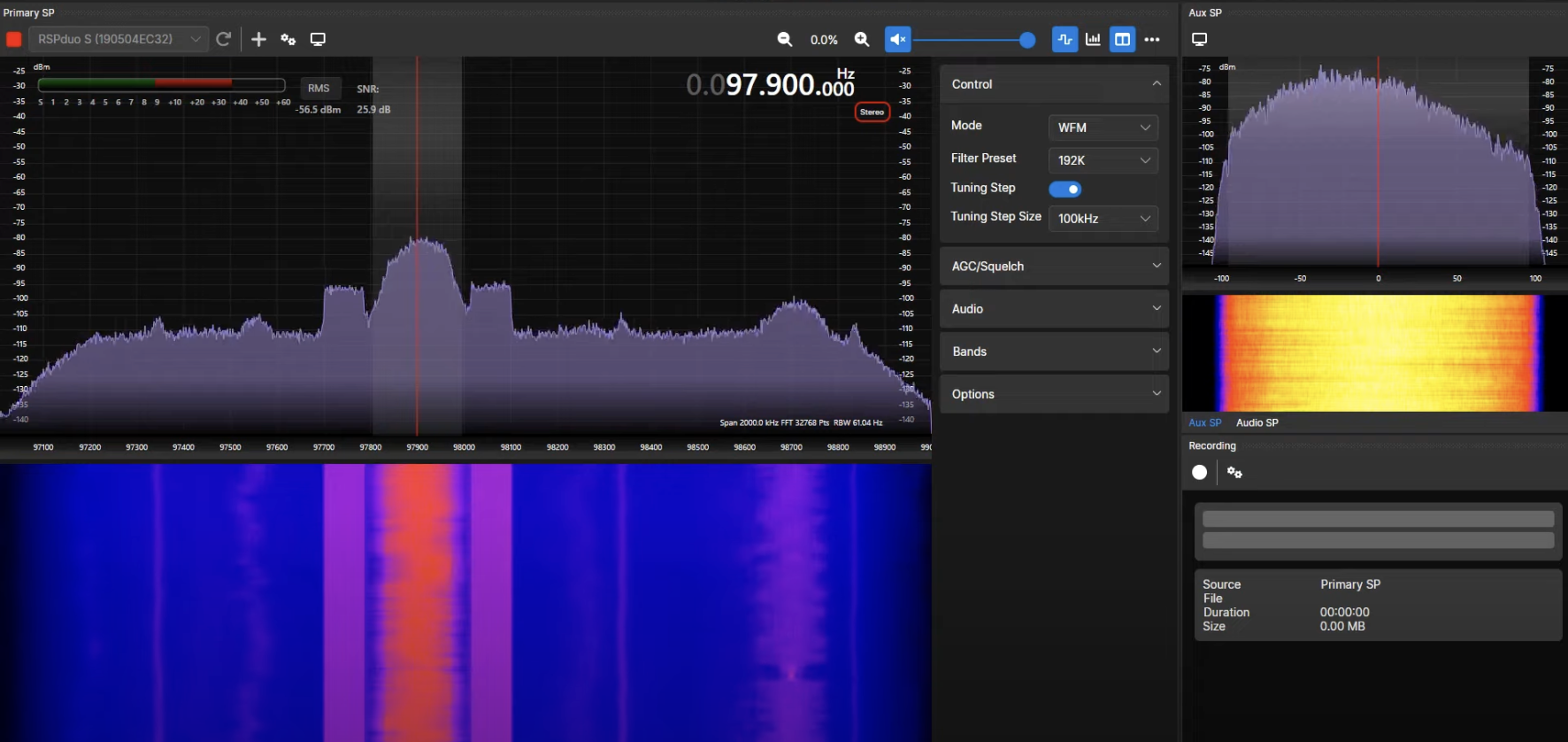Start recording with the white circle
The width and height of the screenshot is (1568, 742).
click(x=1199, y=472)
